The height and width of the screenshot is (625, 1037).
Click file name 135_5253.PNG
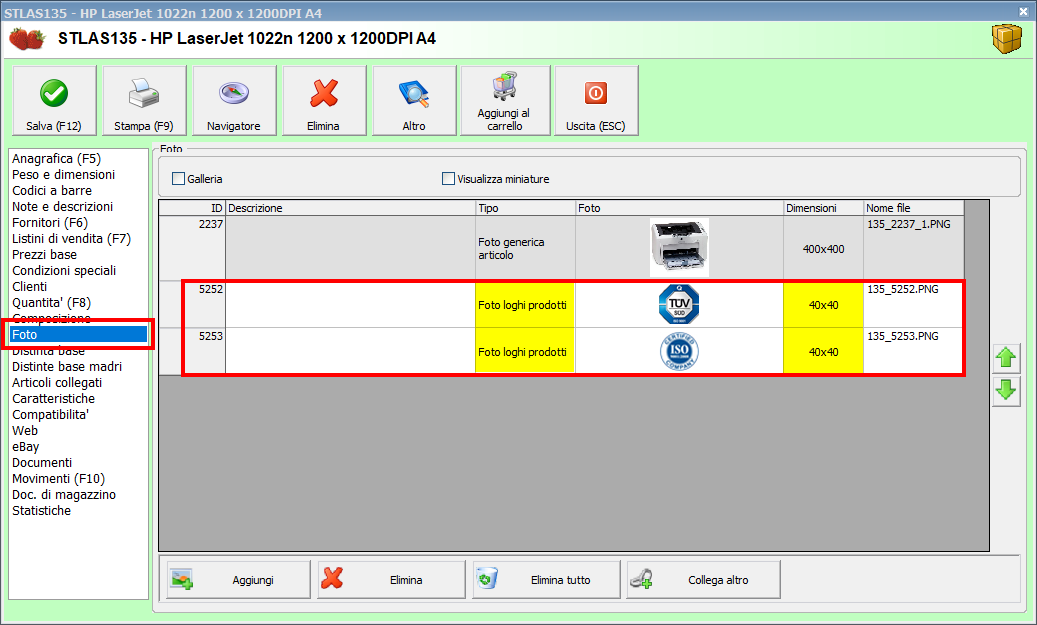[903, 336]
